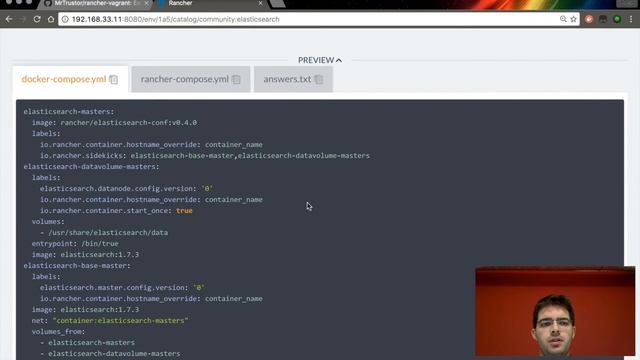Image resolution: width=640 pixels, height=360 pixels.
Task: Open the zoom magnifier icon in the address bar
Action: [563, 19]
